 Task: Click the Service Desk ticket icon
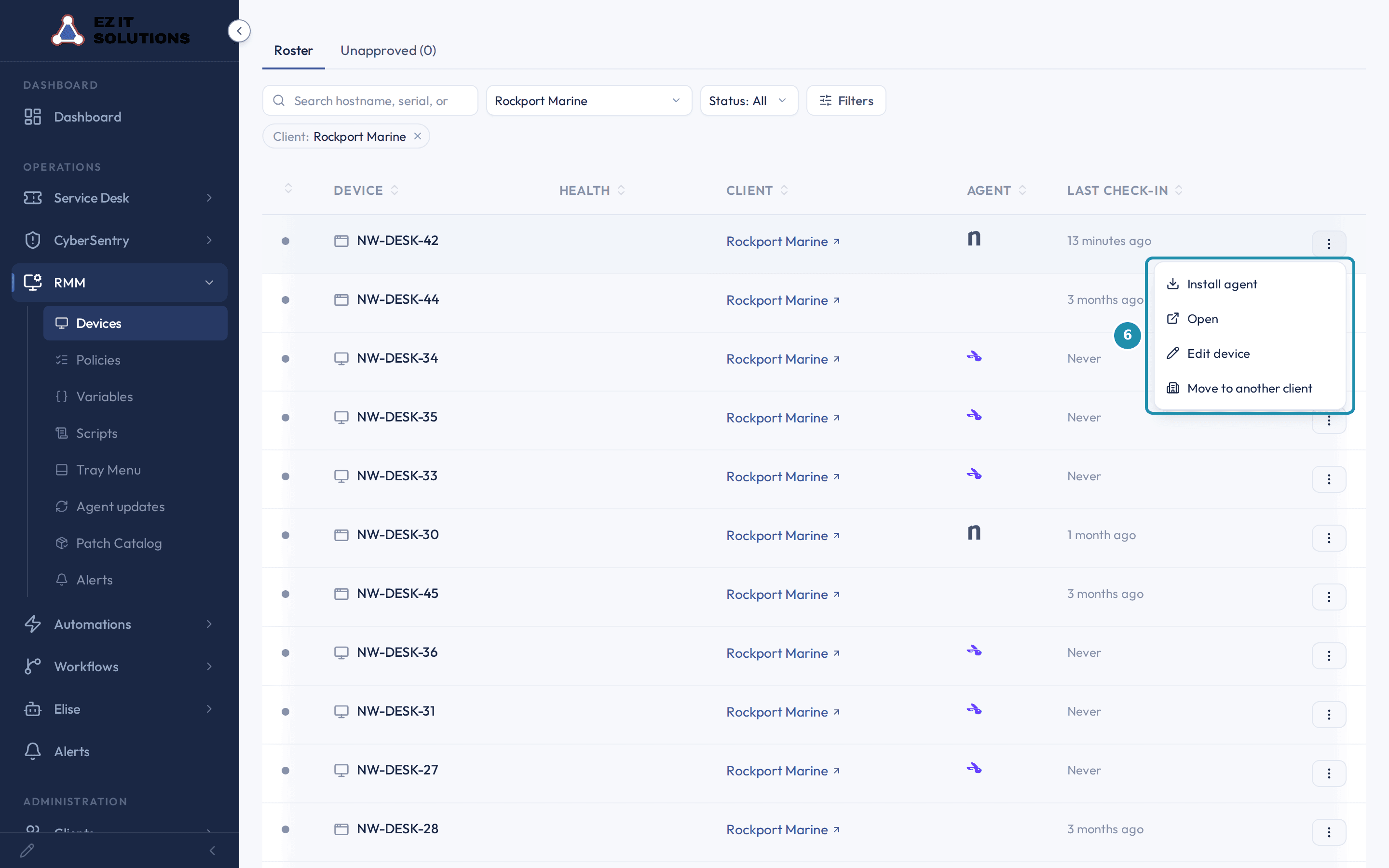[x=33, y=198]
